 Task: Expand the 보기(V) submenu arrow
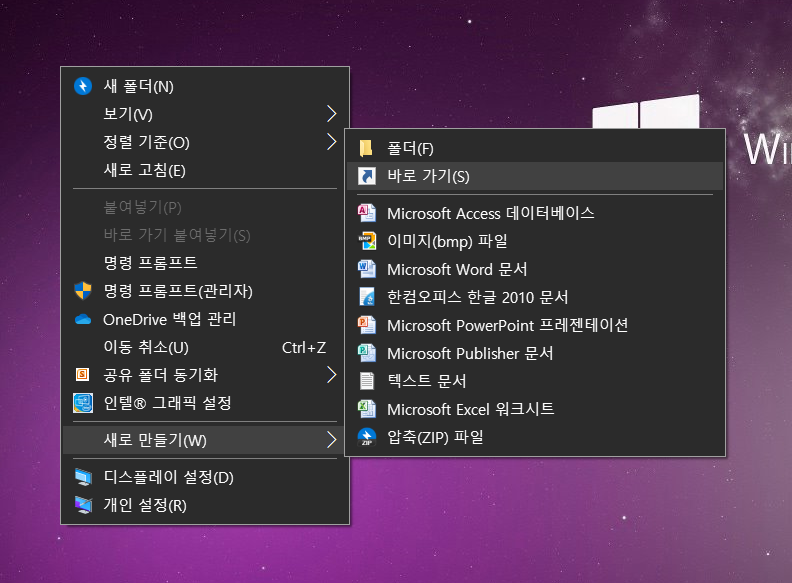[331, 114]
